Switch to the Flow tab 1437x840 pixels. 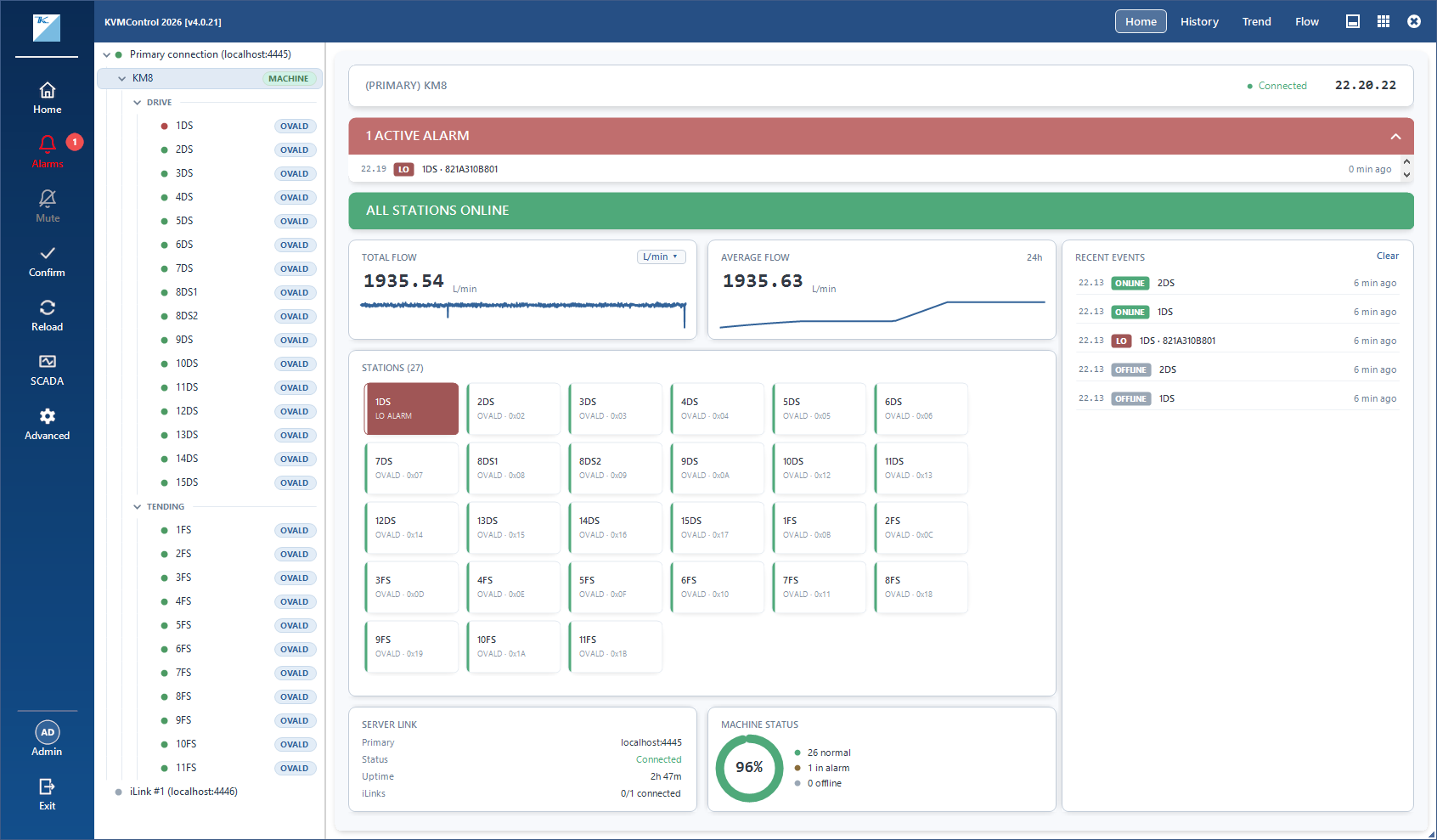click(x=1306, y=21)
